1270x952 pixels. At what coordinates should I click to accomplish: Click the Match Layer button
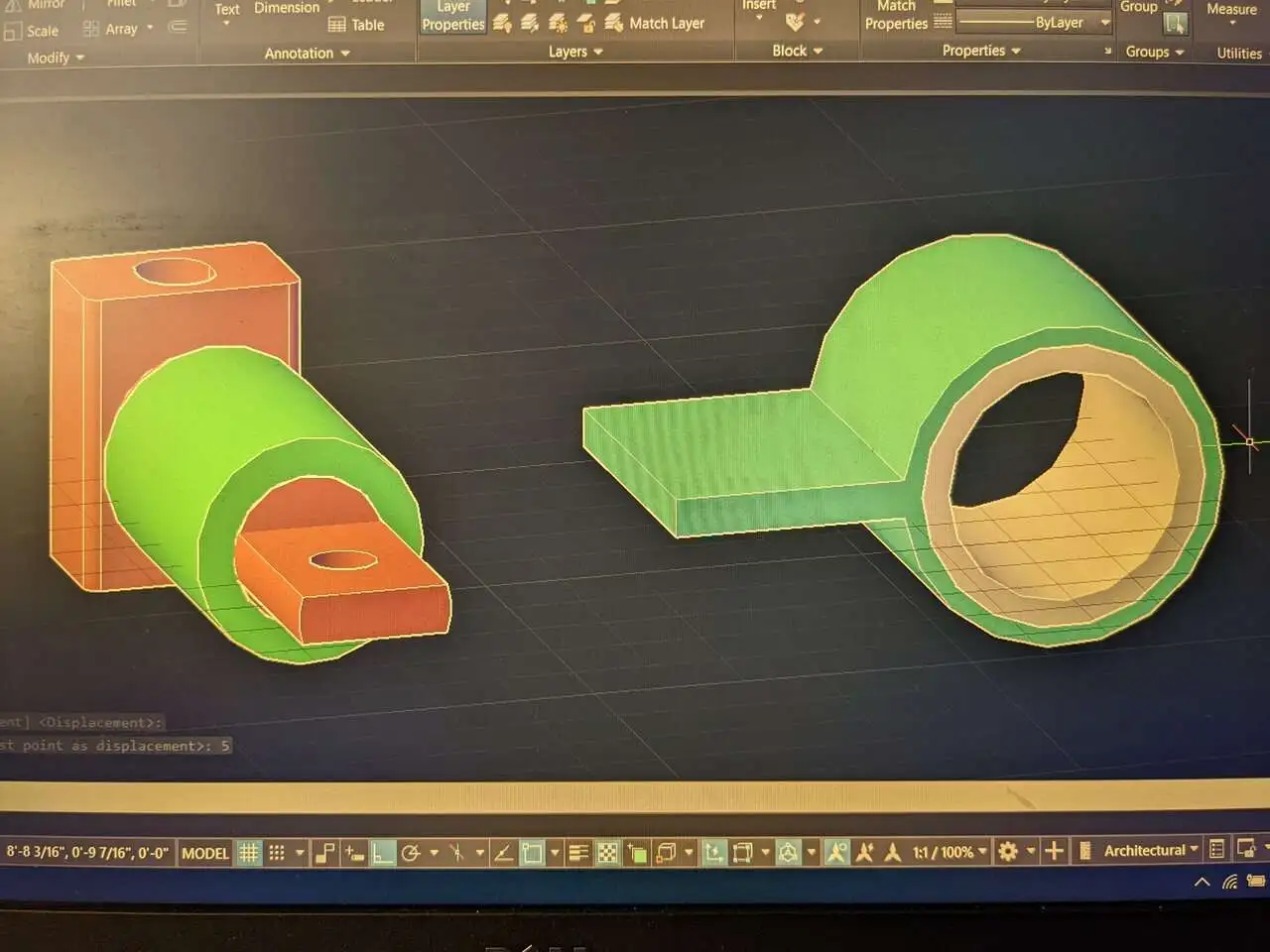[656, 23]
